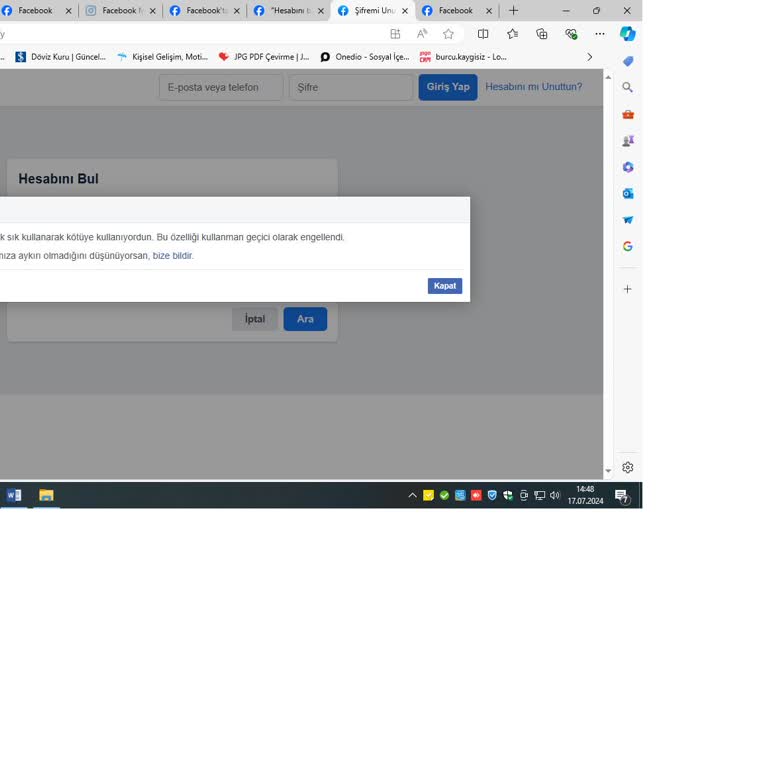
Task: Open a new browser tab
Action: [513, 10]
